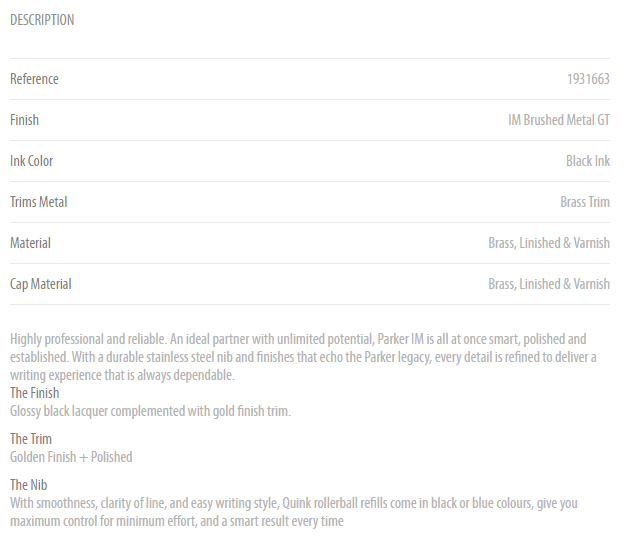Click The Finish subheading
This screenshot has width=635, height=542.
tap(34, 393)
